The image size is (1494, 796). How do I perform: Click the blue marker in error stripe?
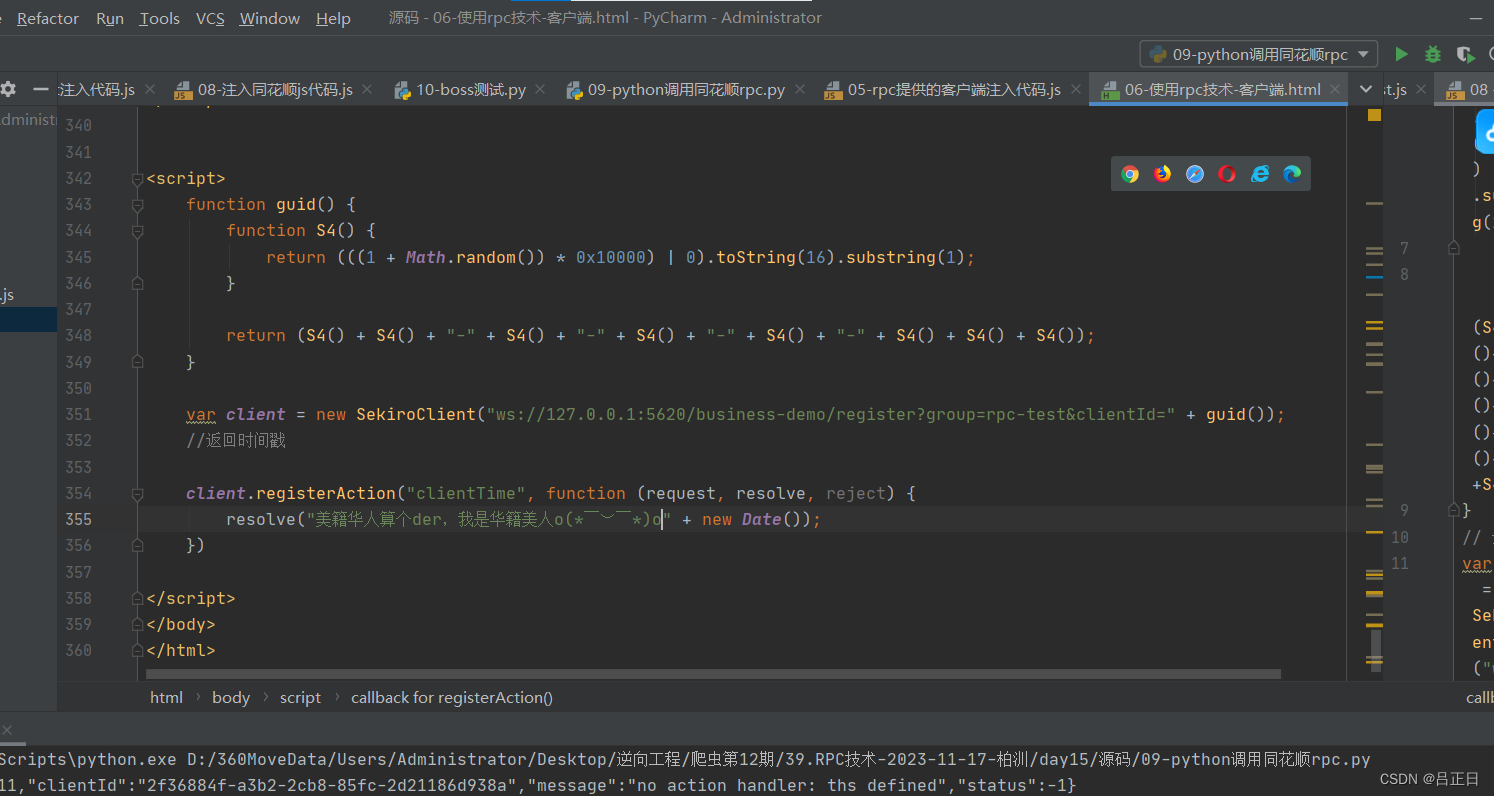click(1374, 276)
